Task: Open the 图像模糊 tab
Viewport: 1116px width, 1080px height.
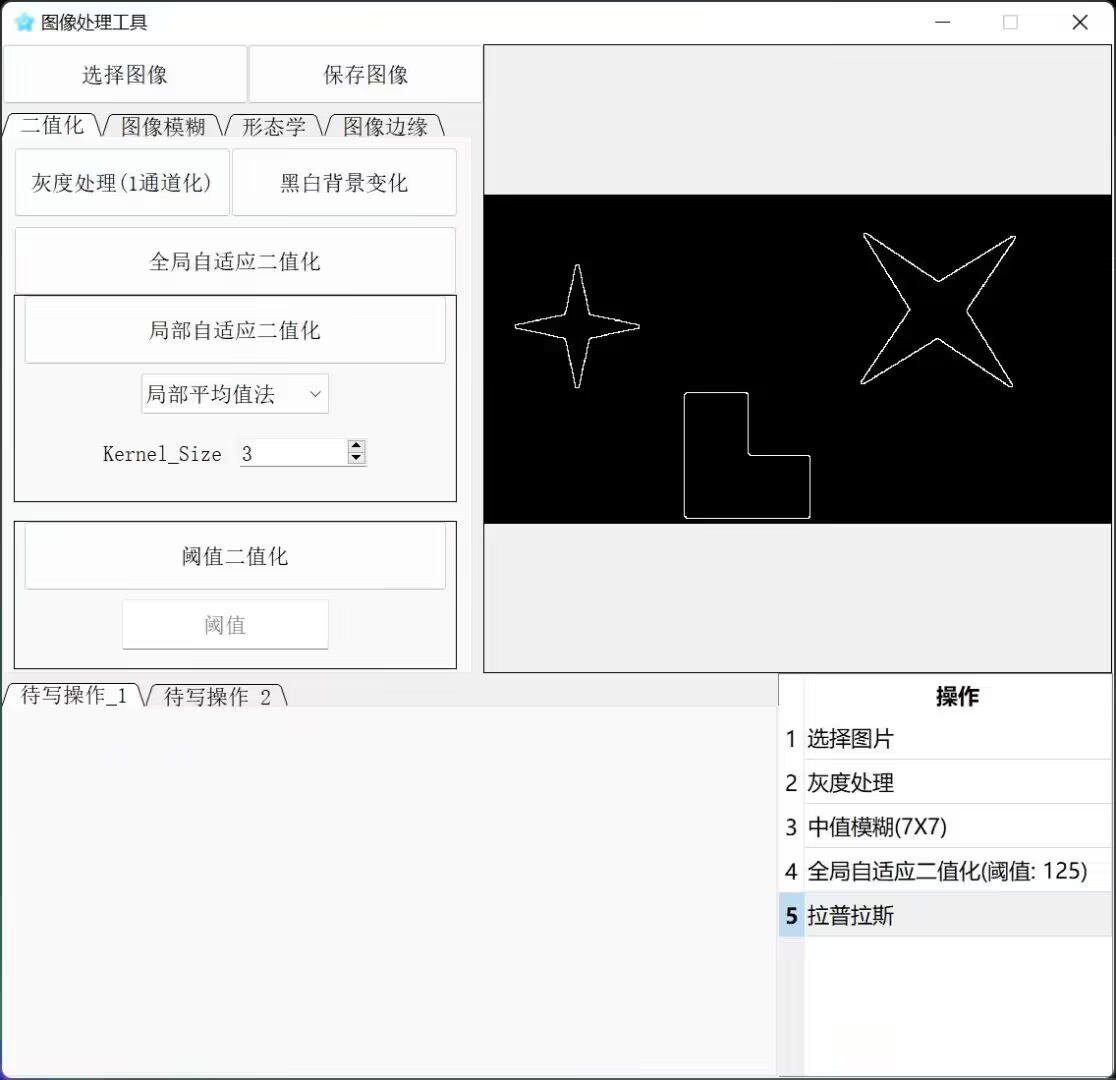Action: [x=163, y=126]
